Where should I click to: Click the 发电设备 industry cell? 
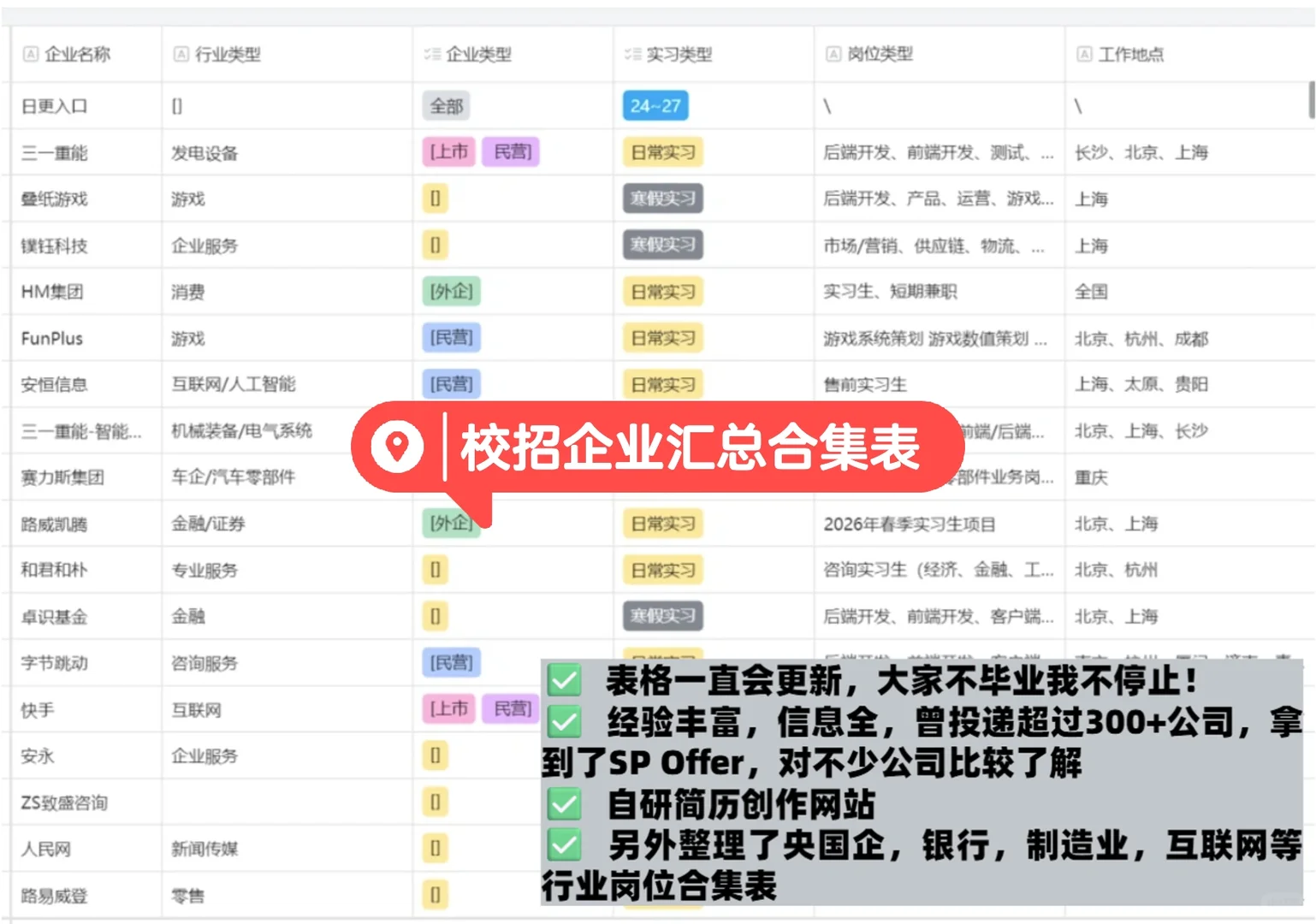(287, 152)
